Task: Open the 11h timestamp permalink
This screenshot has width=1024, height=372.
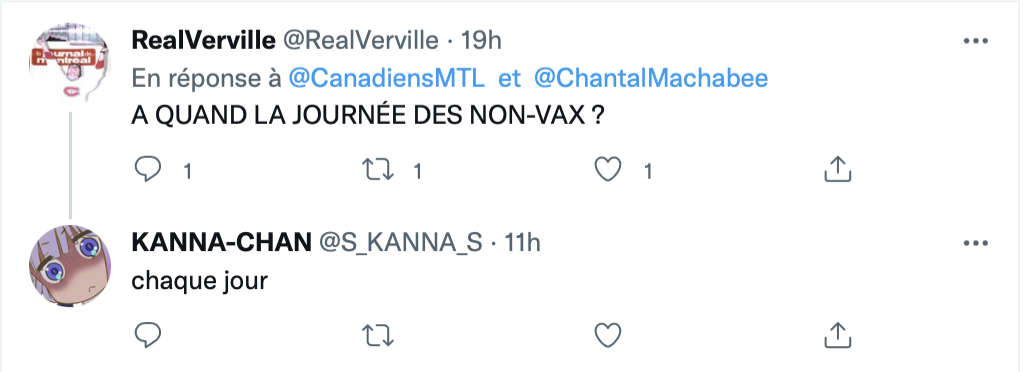Action: point(520,243)
